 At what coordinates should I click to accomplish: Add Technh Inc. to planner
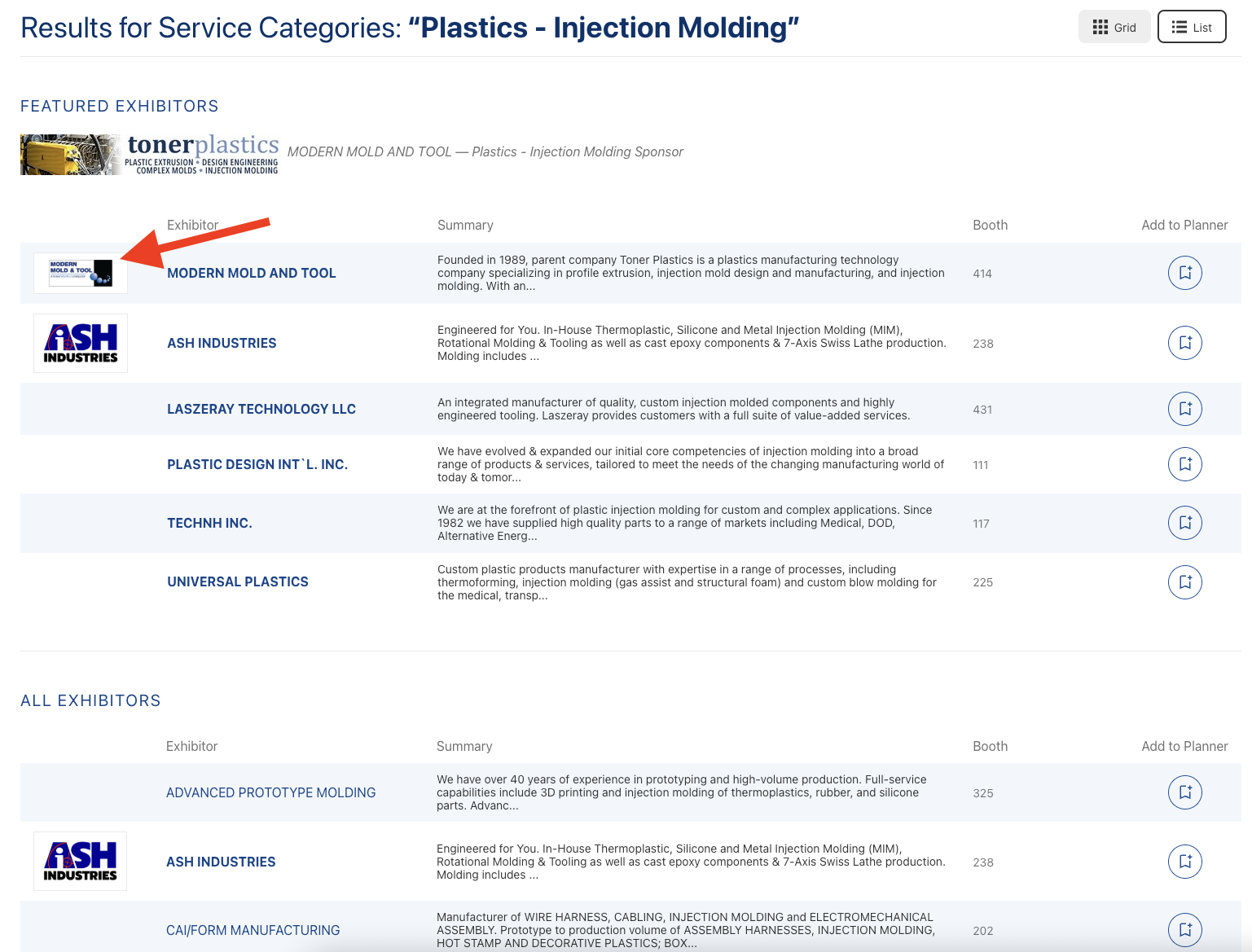[x=1184, y=523]
